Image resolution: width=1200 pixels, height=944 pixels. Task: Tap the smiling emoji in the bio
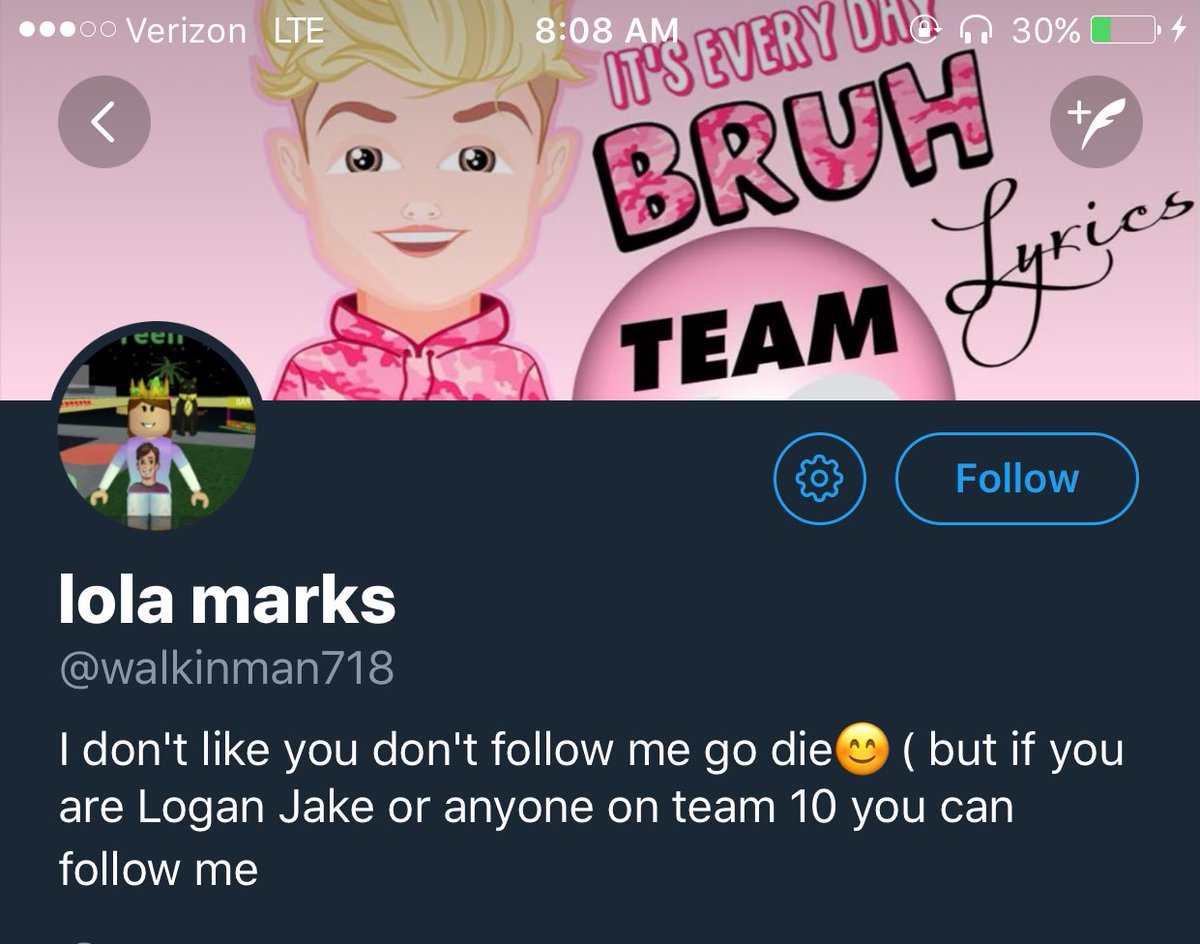862,750
